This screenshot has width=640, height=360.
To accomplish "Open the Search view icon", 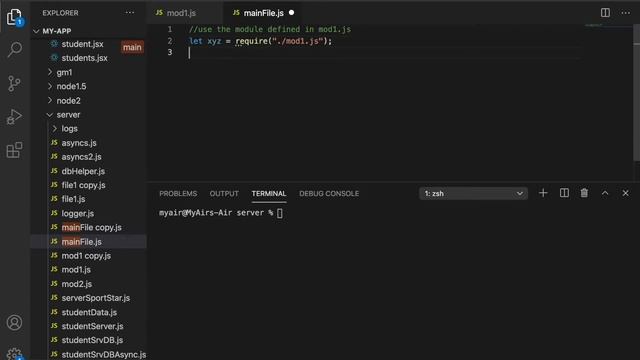I will (15, 50).
